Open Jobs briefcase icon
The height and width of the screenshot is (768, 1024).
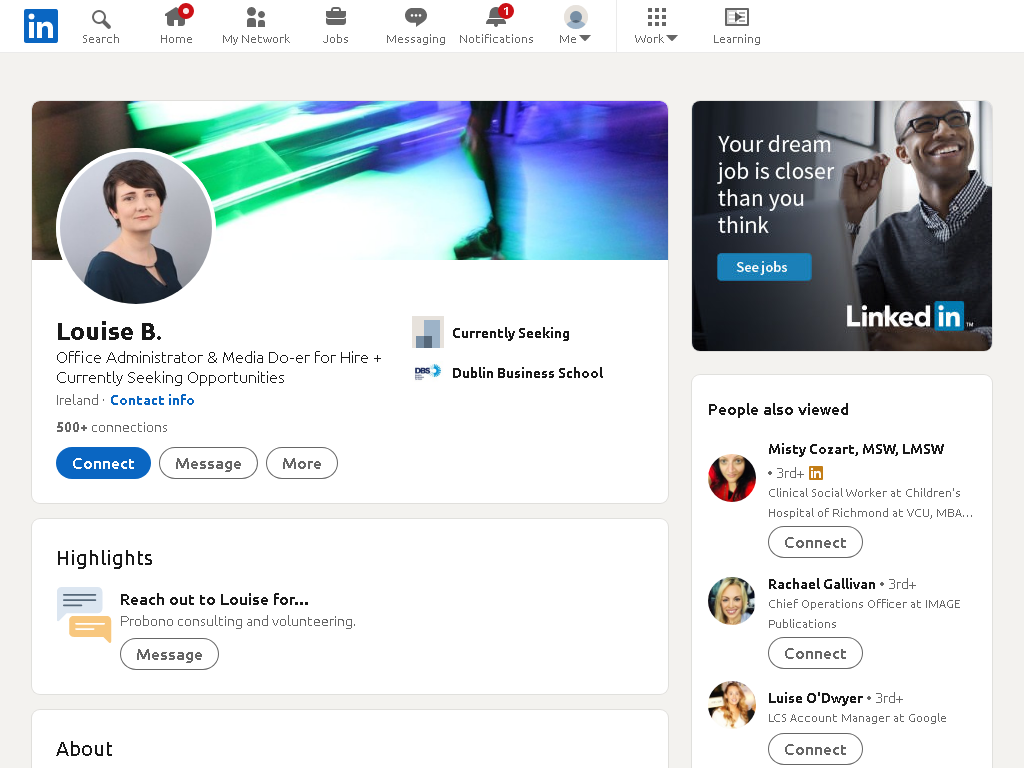(336, 17)
